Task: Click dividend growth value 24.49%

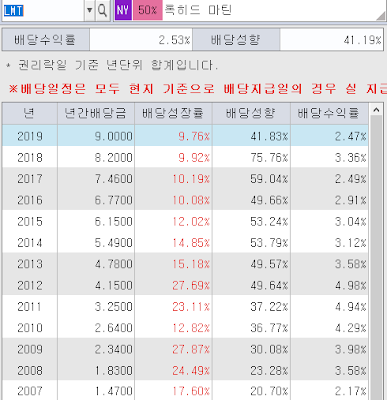Action: (191, 371)
